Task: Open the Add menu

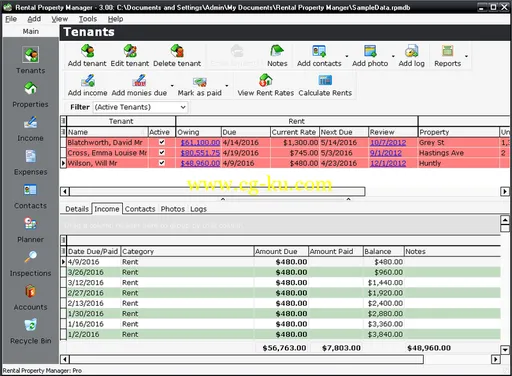Action: [x=34, y=19]
